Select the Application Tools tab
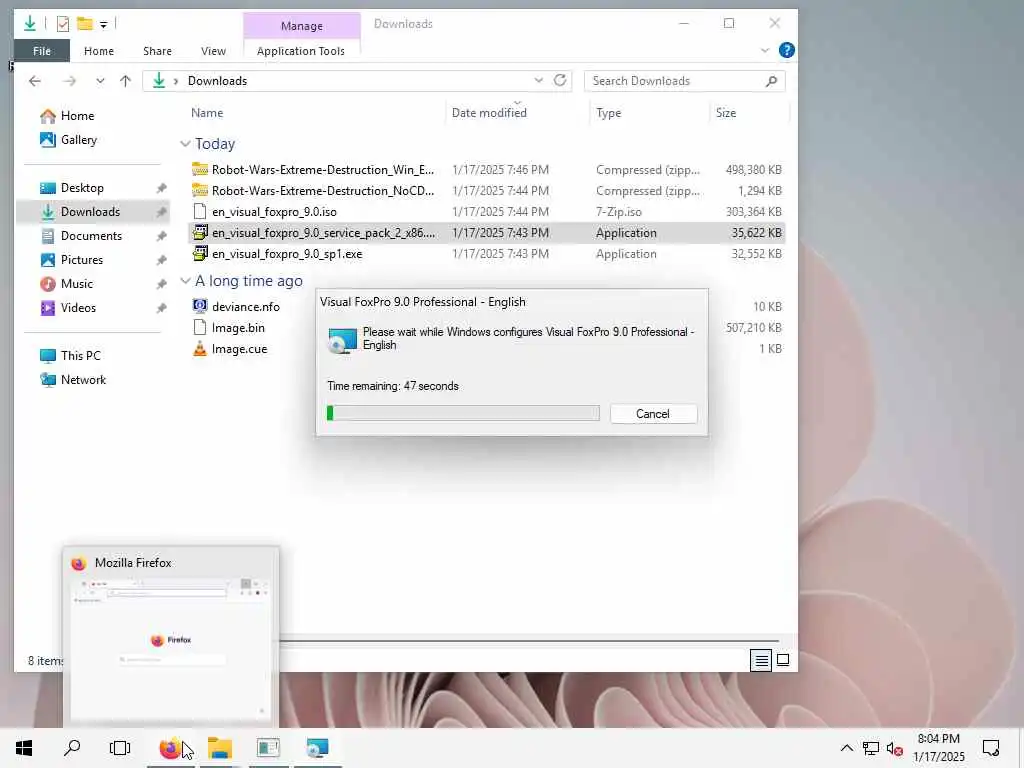Image resolution: width=1024 pixels, height=768 pixels. (x=300, y=51)
